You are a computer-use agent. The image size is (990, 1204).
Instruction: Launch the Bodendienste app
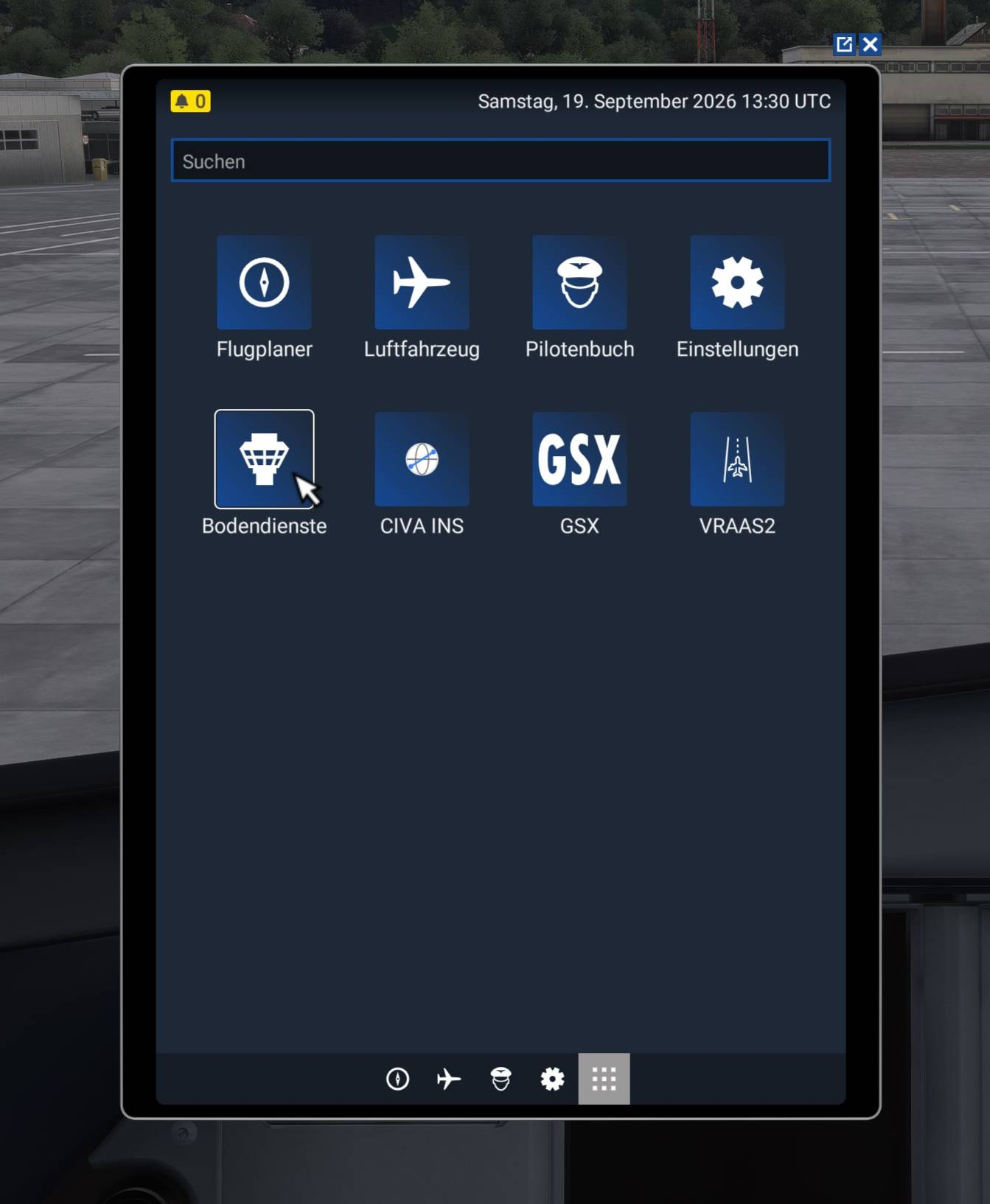(x=264, y=459)
